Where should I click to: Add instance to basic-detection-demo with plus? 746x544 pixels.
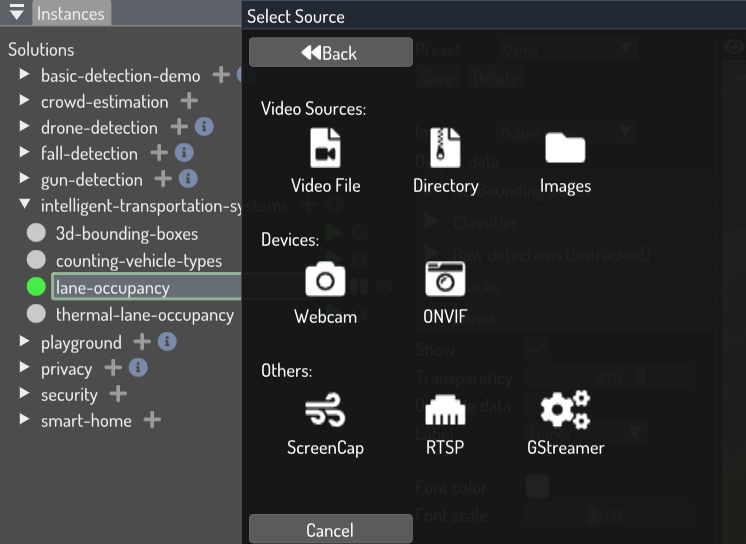click(221, 75)
